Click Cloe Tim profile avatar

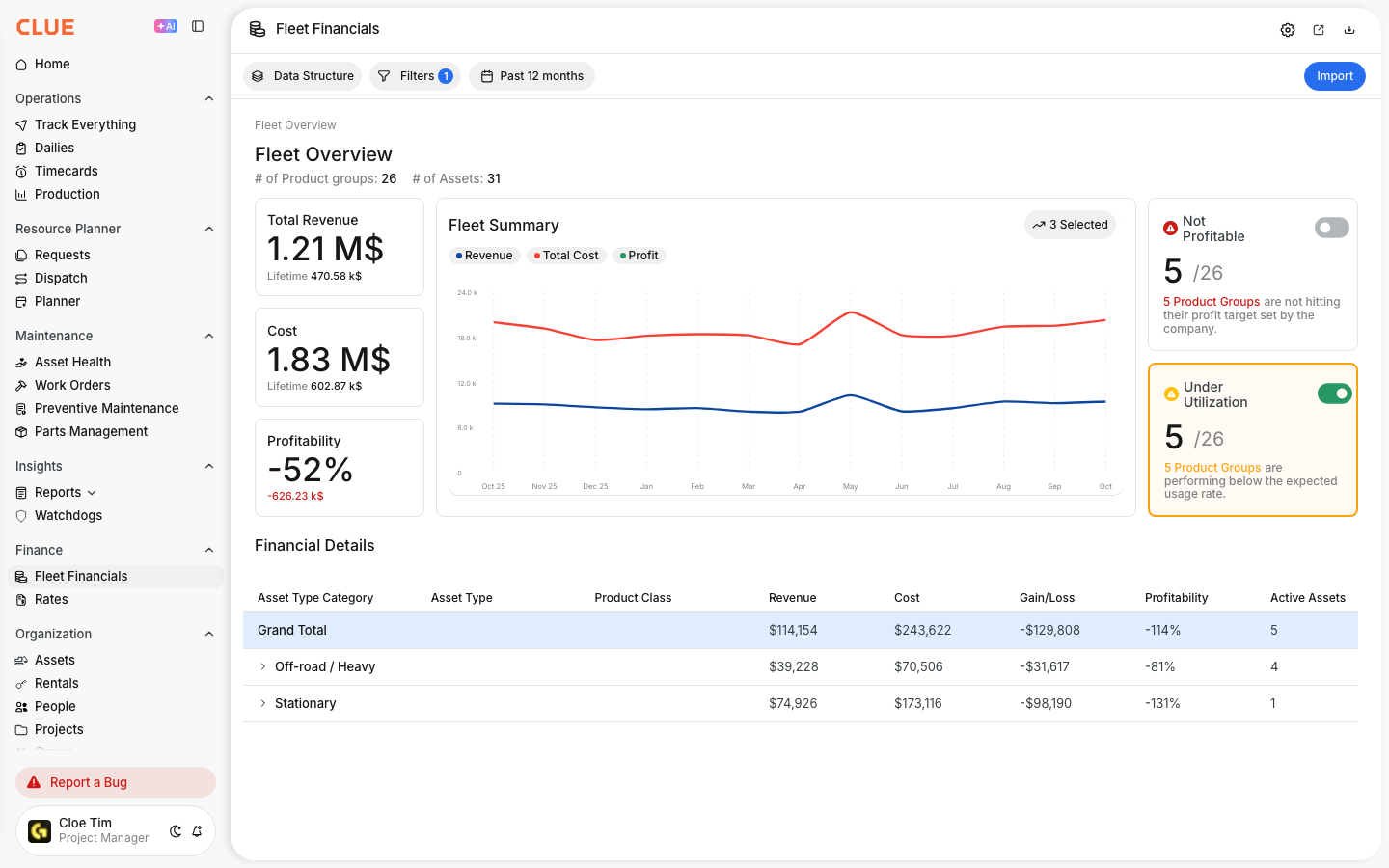coord(40,831)
